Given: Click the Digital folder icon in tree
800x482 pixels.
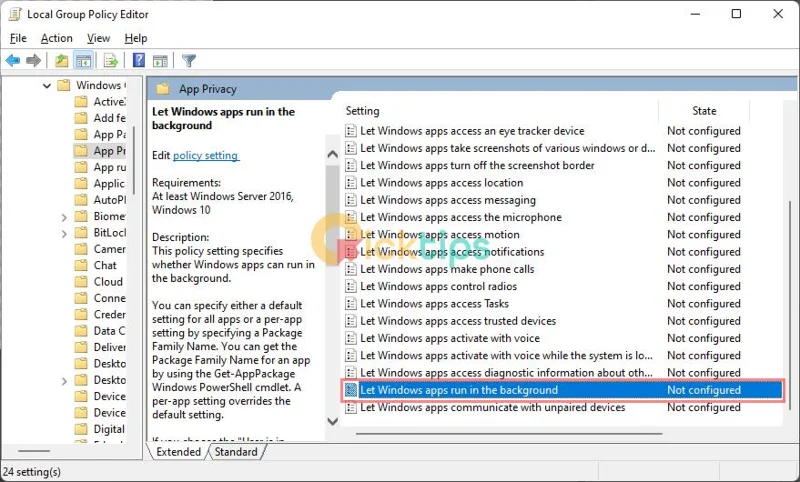Looking at the screenshot, I should coord(81,429).
